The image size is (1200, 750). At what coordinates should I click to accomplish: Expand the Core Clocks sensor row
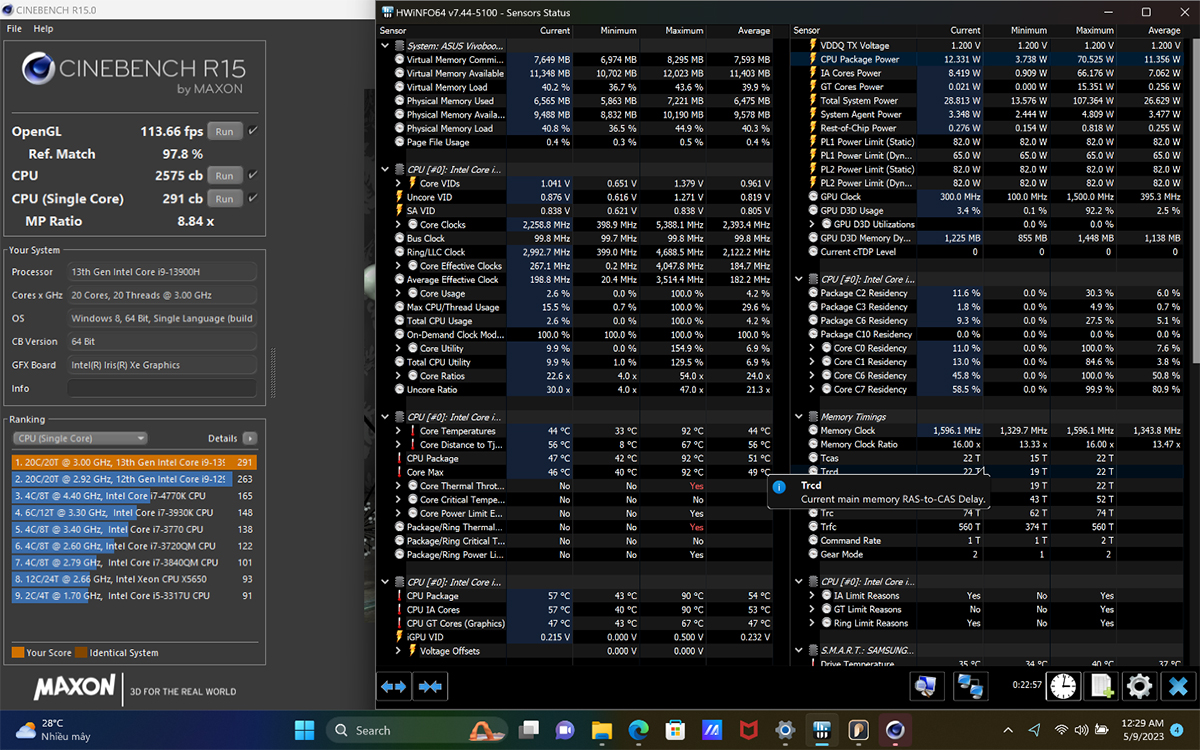pyautogui.click(x=399, y=225)
